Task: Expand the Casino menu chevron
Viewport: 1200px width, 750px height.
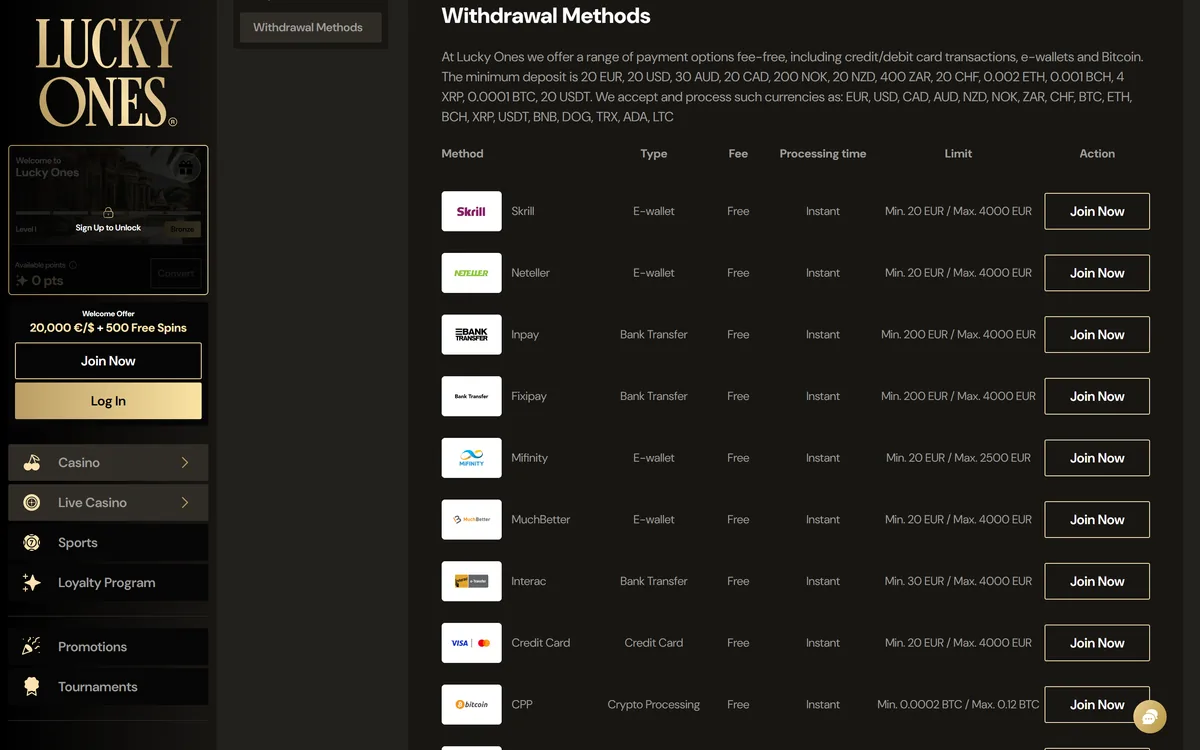Action: point(185,463)
